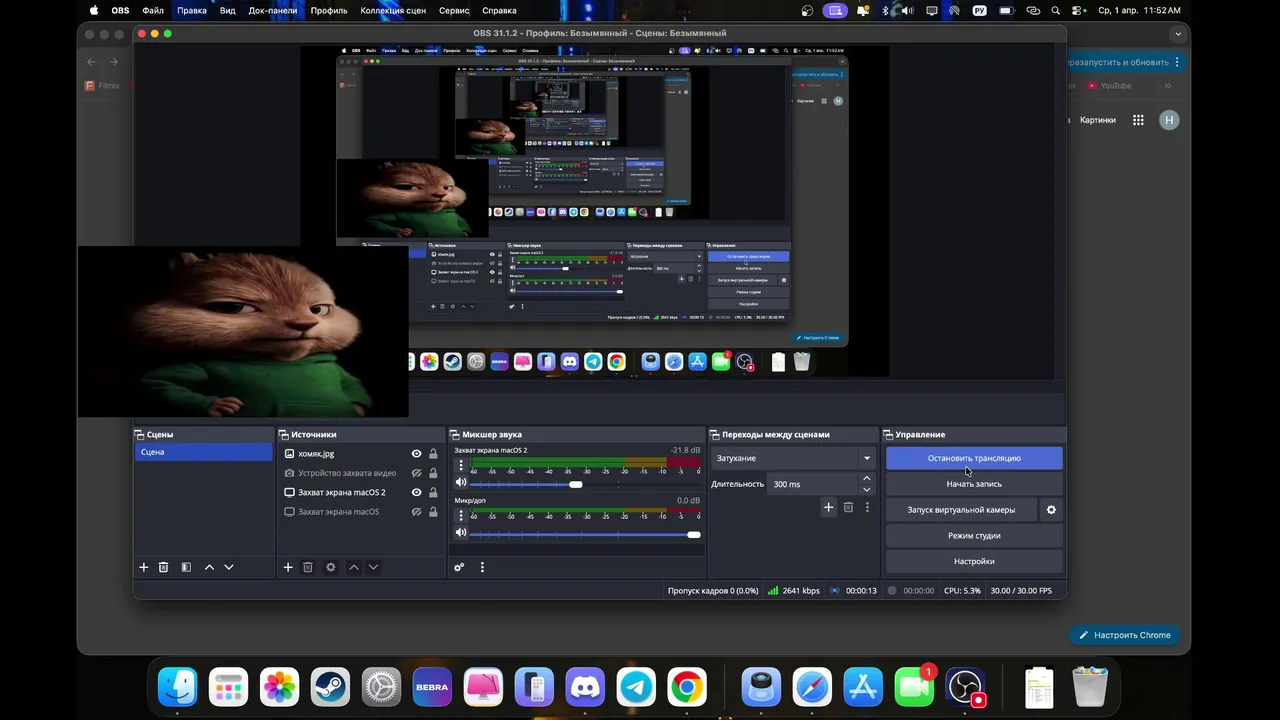Image resolution: width=1280 pixels, height=720 pixels.
Task: Show the Устройство захвата видео source
Action: click(x=417, y=473)
